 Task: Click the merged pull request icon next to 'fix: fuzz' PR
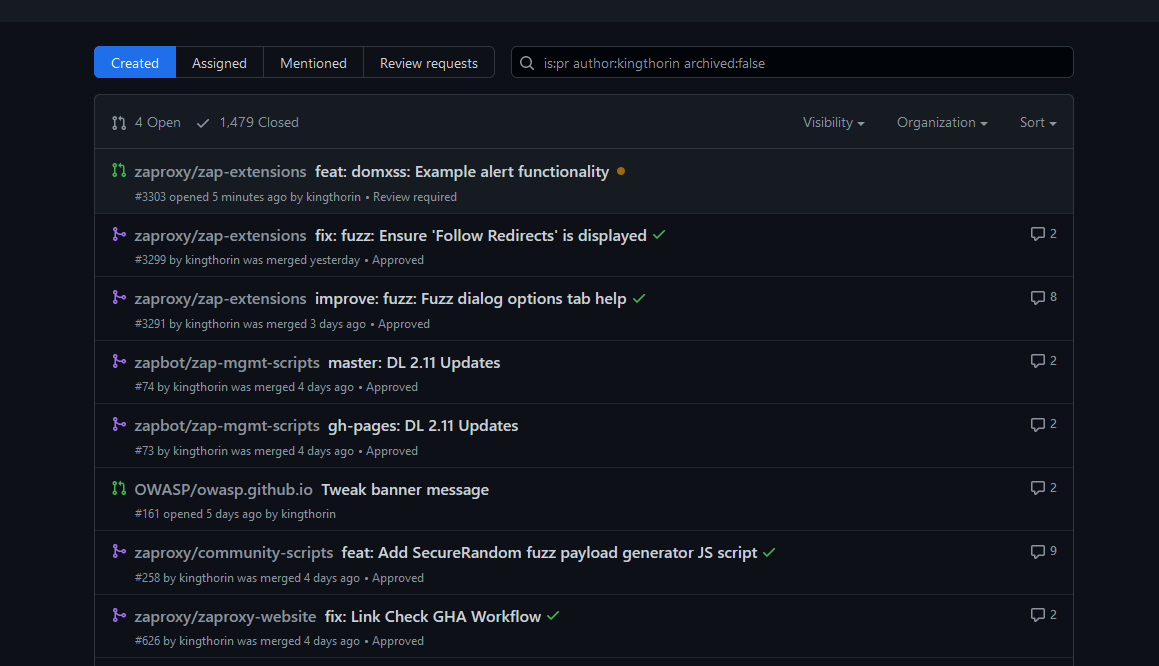pos(119,235)
